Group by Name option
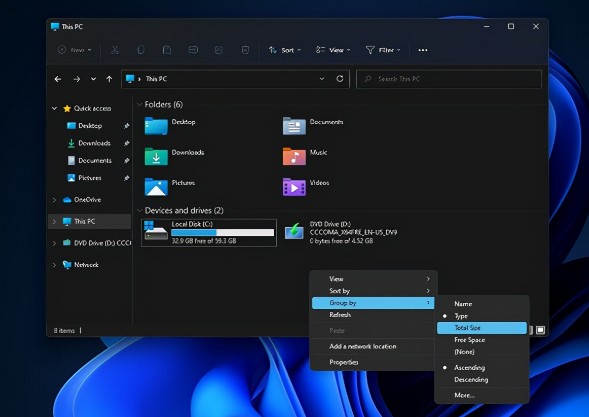Screen dimensions: 589x417 tap(463, 304)
